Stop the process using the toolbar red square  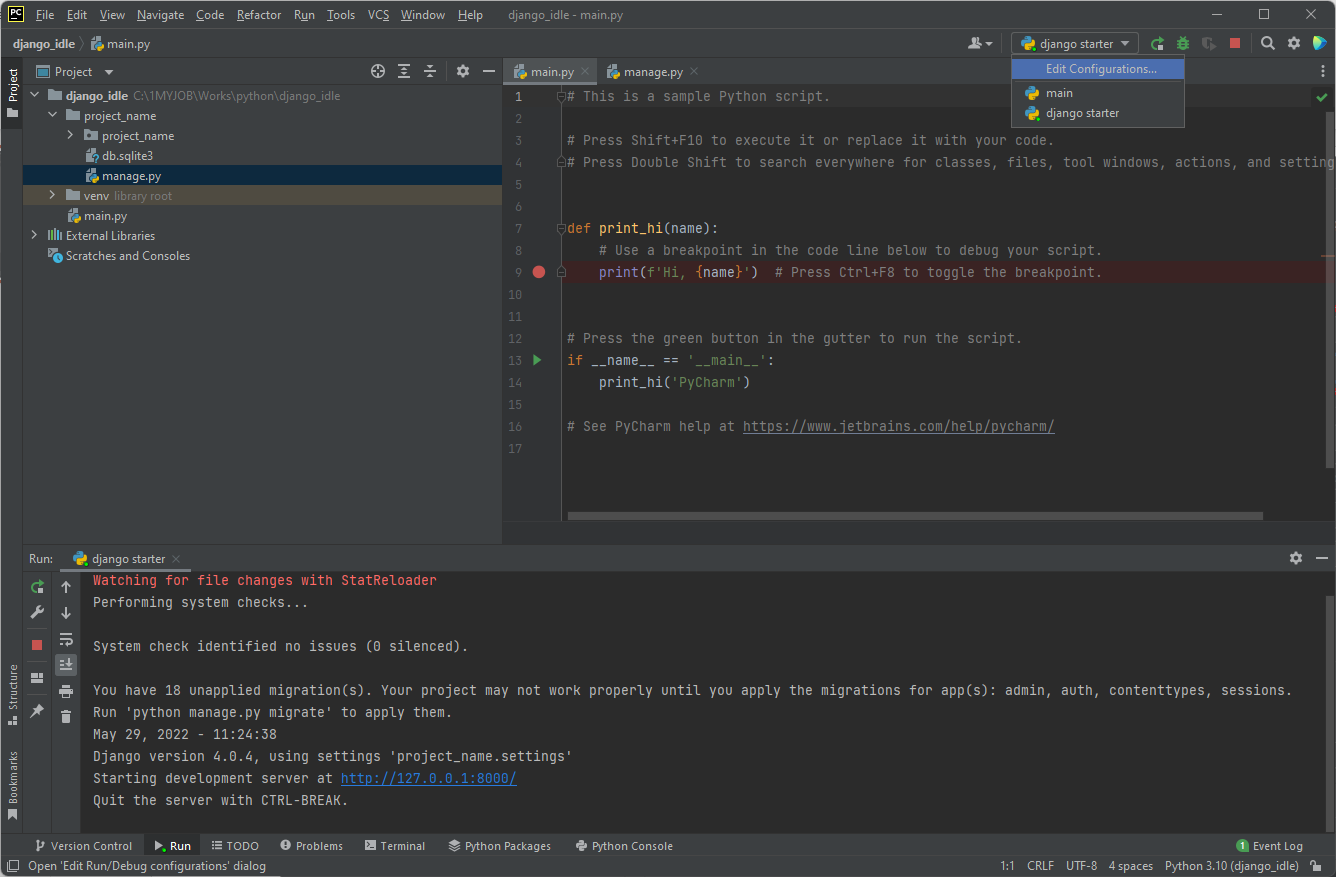pyautogui.click(x=1235, y=44)
